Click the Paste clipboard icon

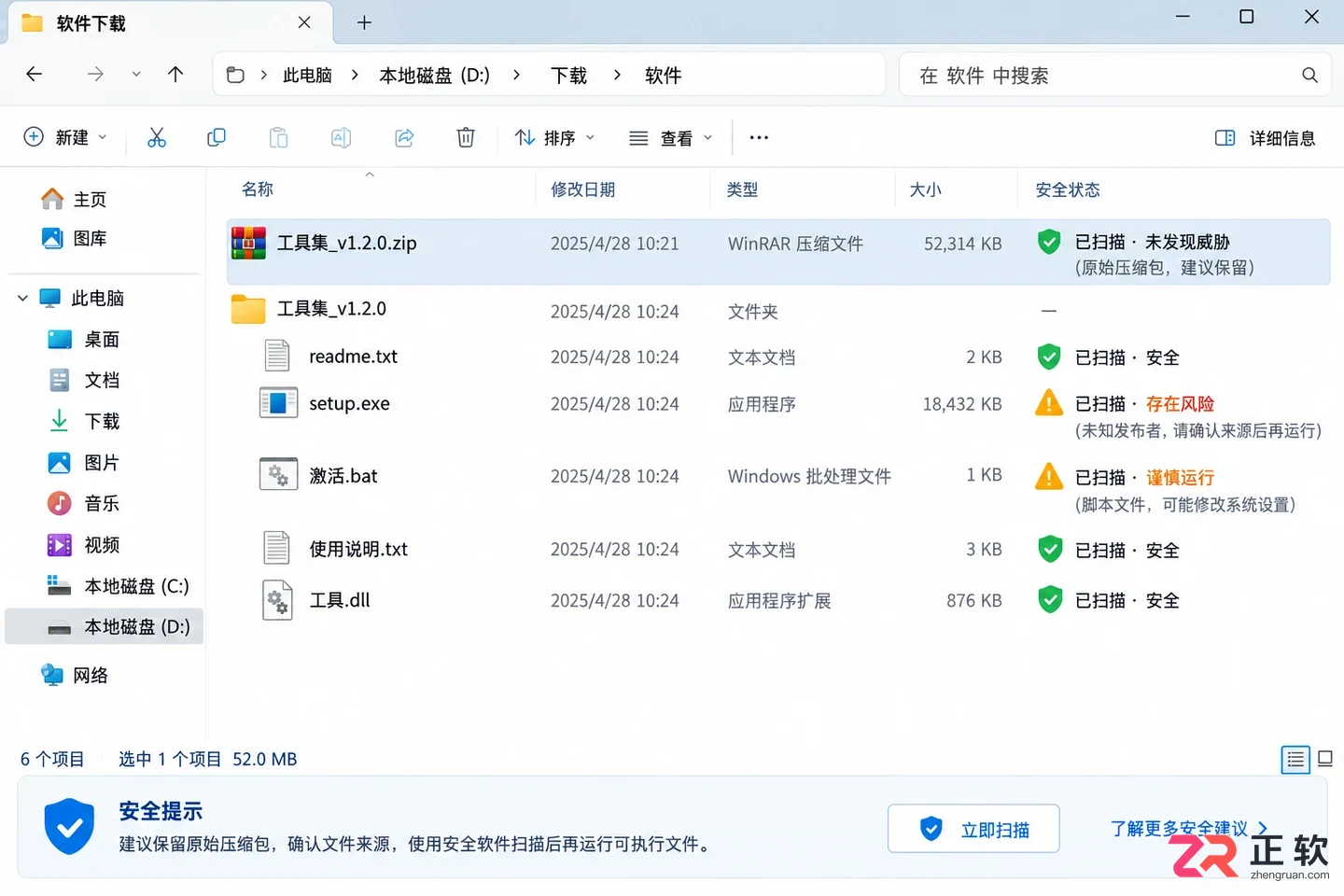pos(278,138)
